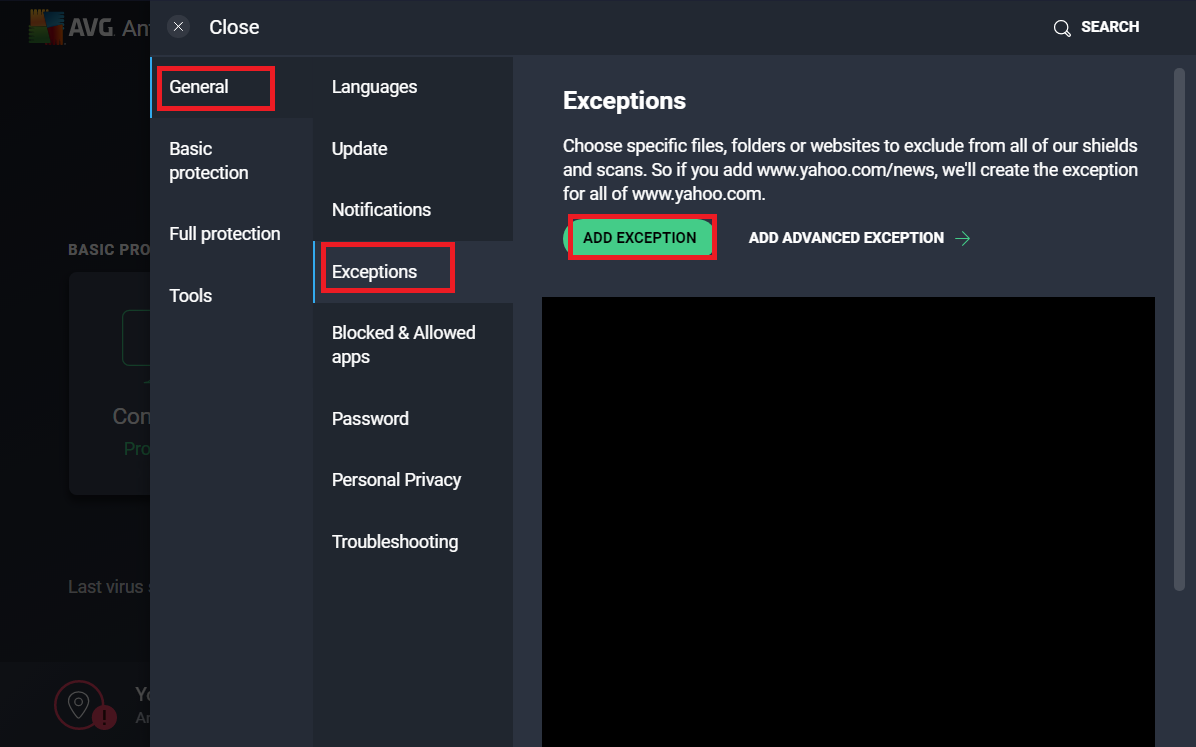1196x747 pixels.
Task: Select the Update submenu item
Action: coord(359,149)
